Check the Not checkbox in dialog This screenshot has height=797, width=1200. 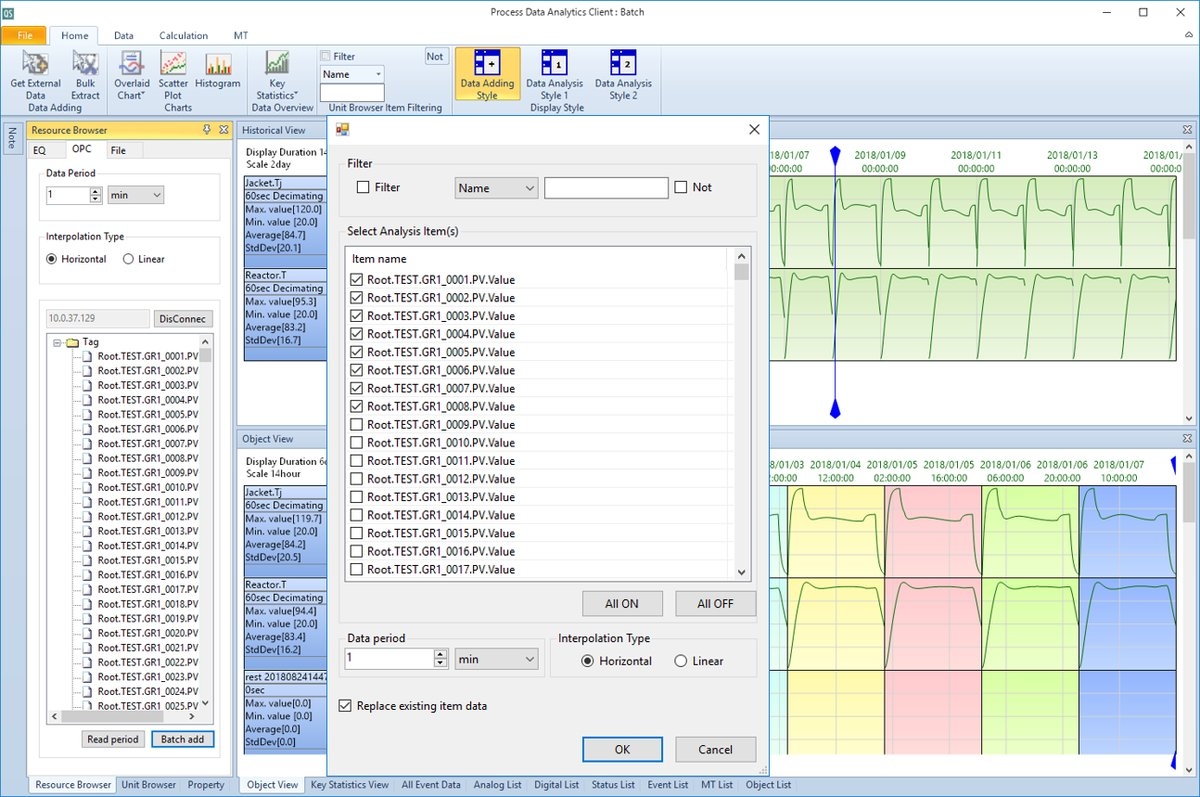[x=681, y=187]
